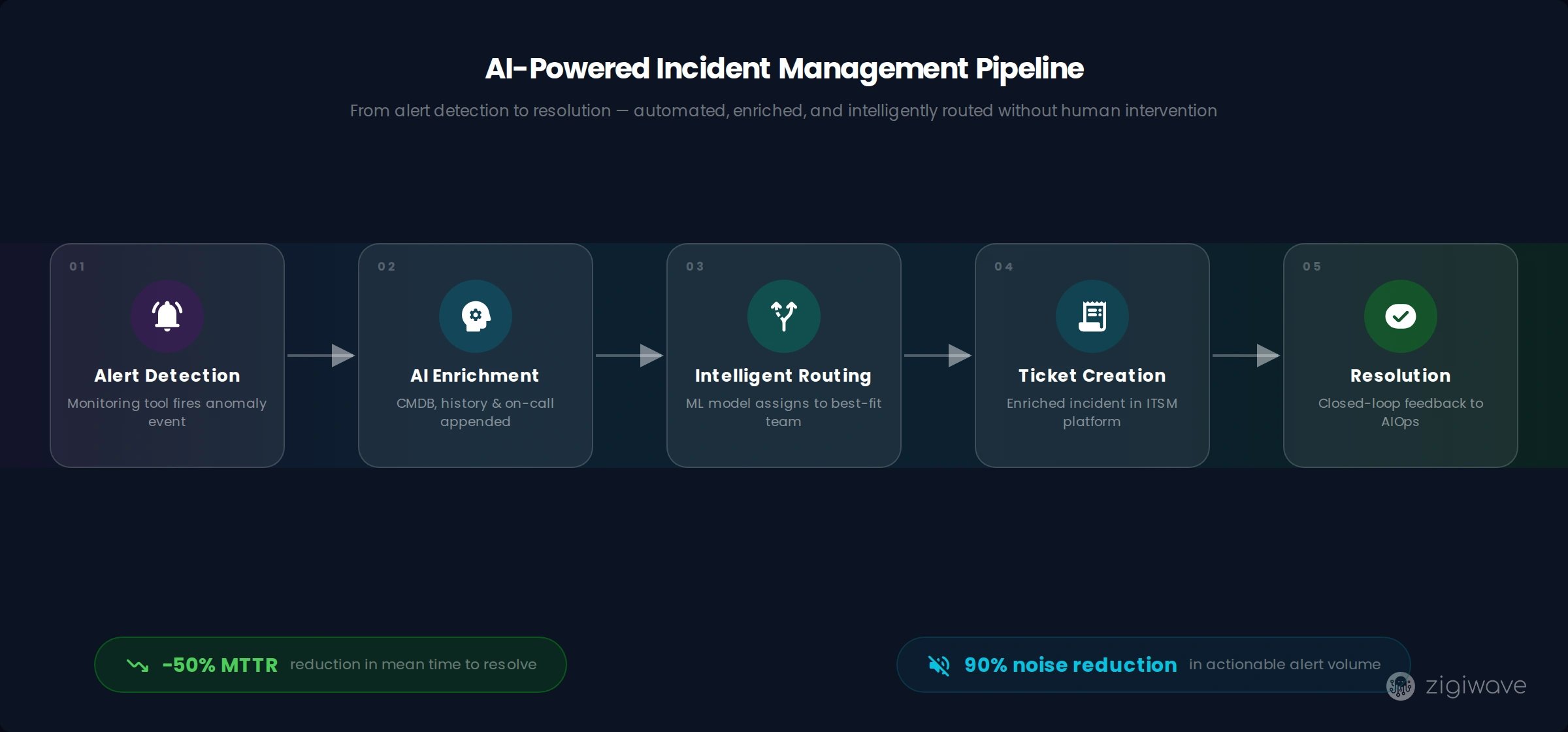Click the subtitle beginning 'From alert detection'

783,110
